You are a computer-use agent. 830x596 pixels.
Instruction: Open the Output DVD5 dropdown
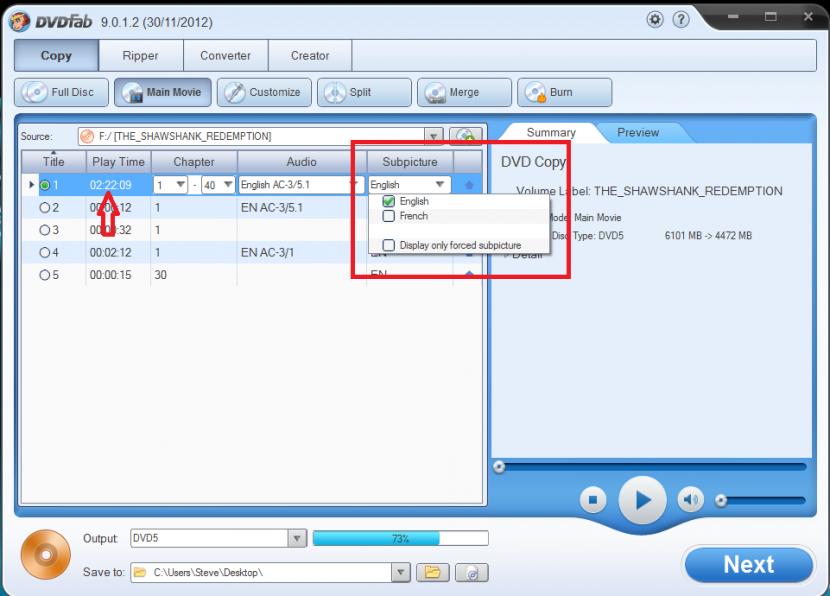coord(297,538)
